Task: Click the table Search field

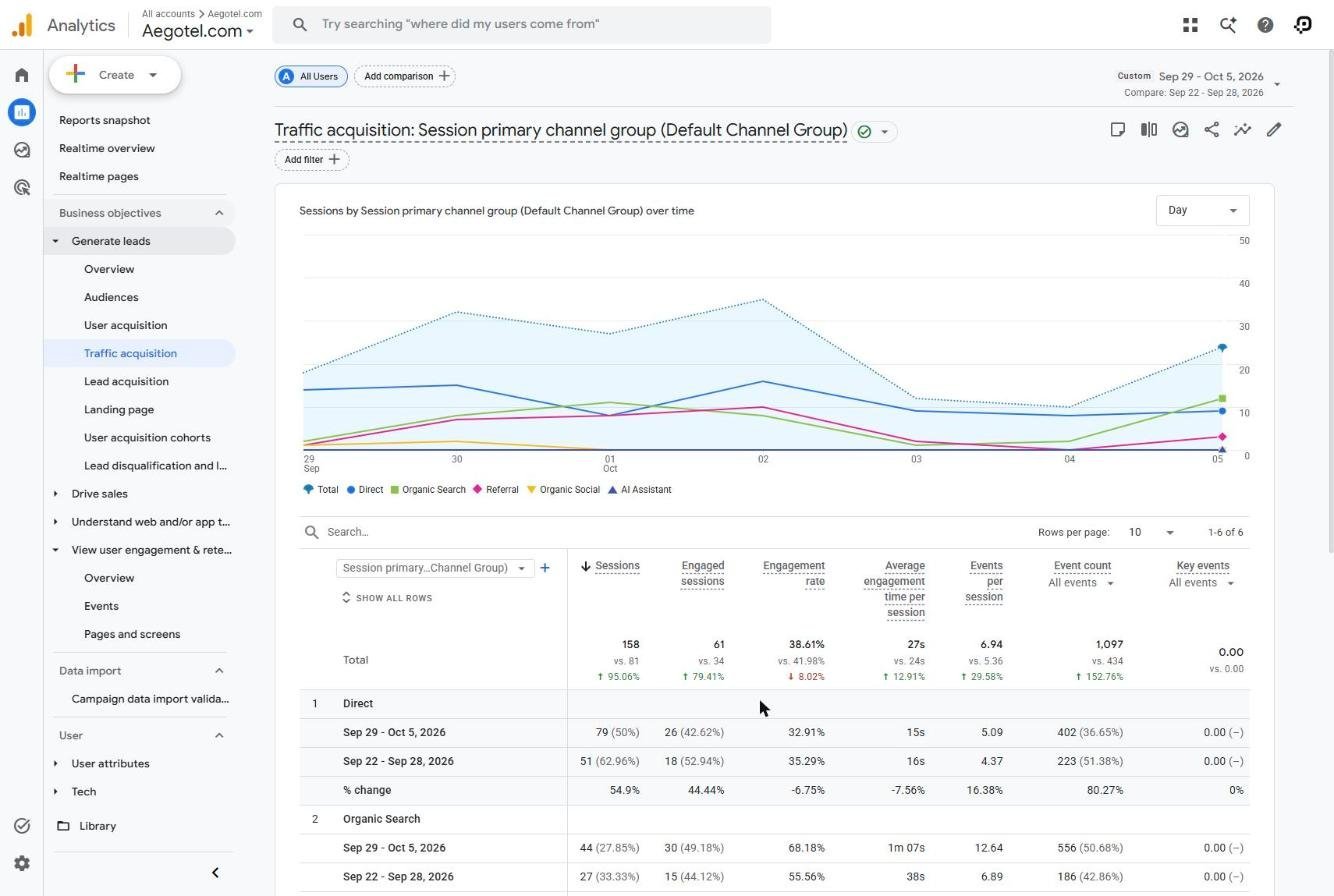Action: click(660, 532)
